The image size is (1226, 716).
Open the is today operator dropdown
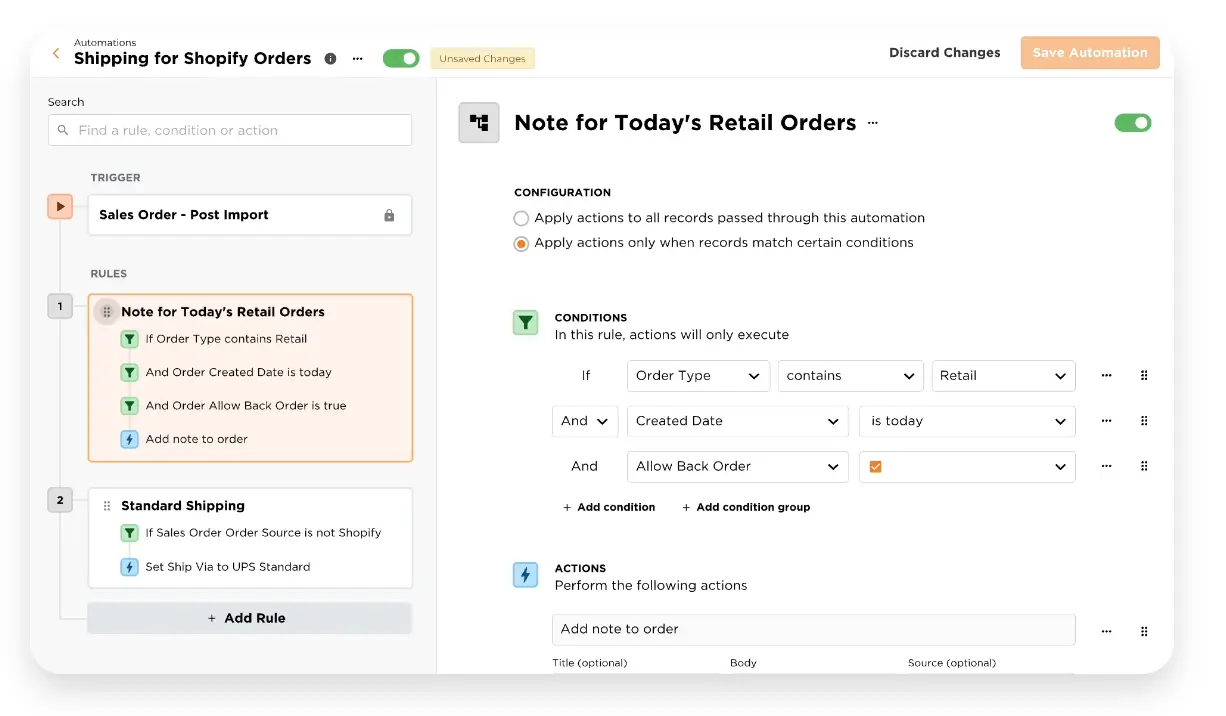pyautogui.click(x=967, y=421)
